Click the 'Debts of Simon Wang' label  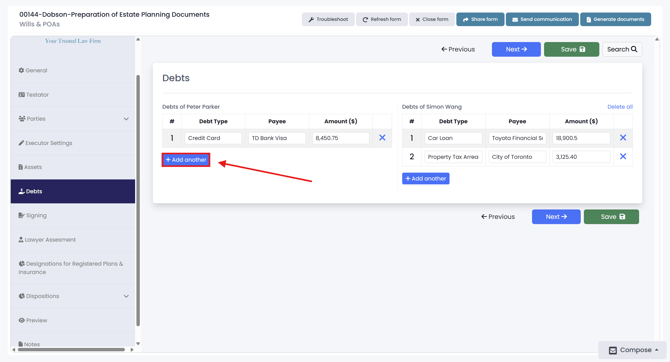tap(432, 107)
